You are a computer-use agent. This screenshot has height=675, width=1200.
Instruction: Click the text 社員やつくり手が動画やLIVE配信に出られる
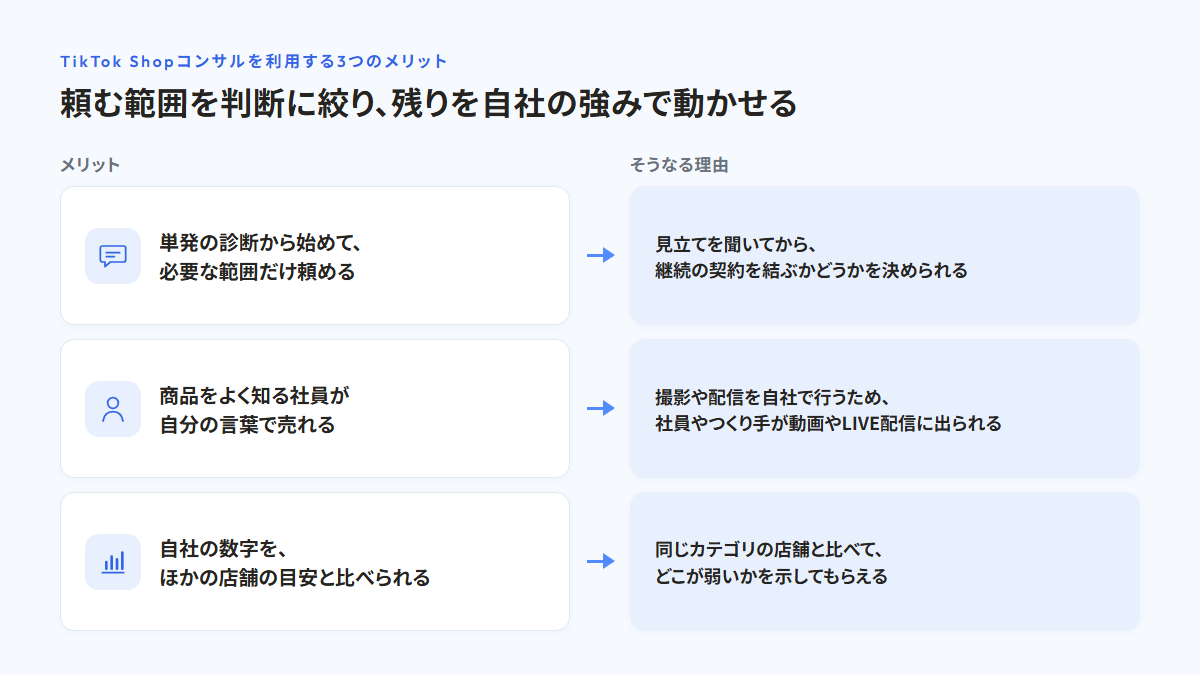[828, 423]
